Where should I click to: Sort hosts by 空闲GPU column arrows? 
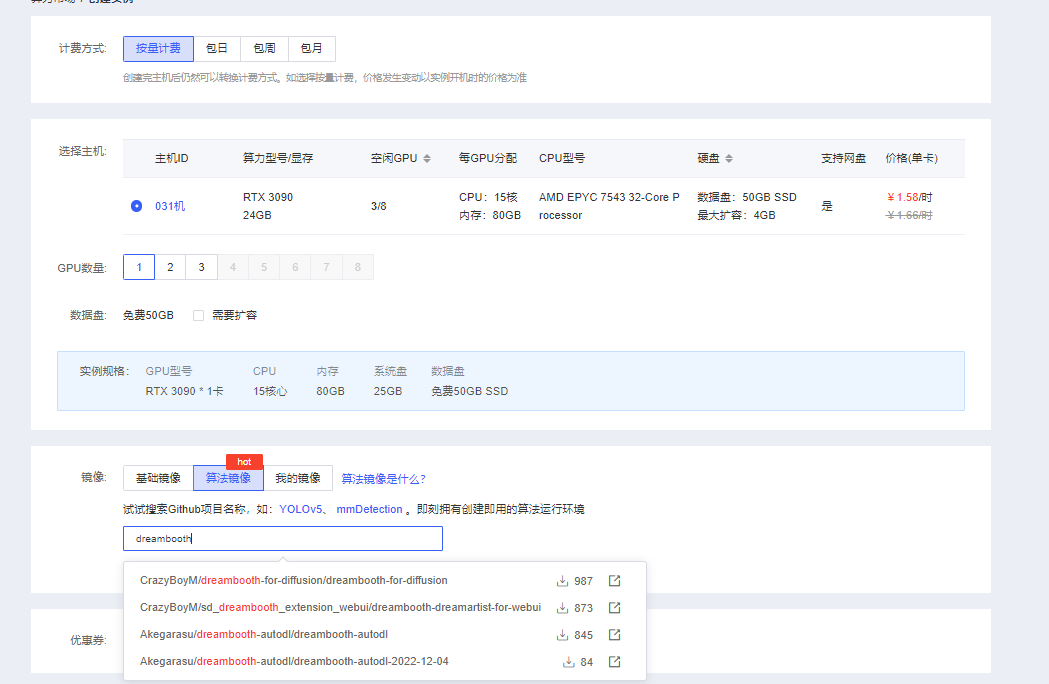point(427,159)
